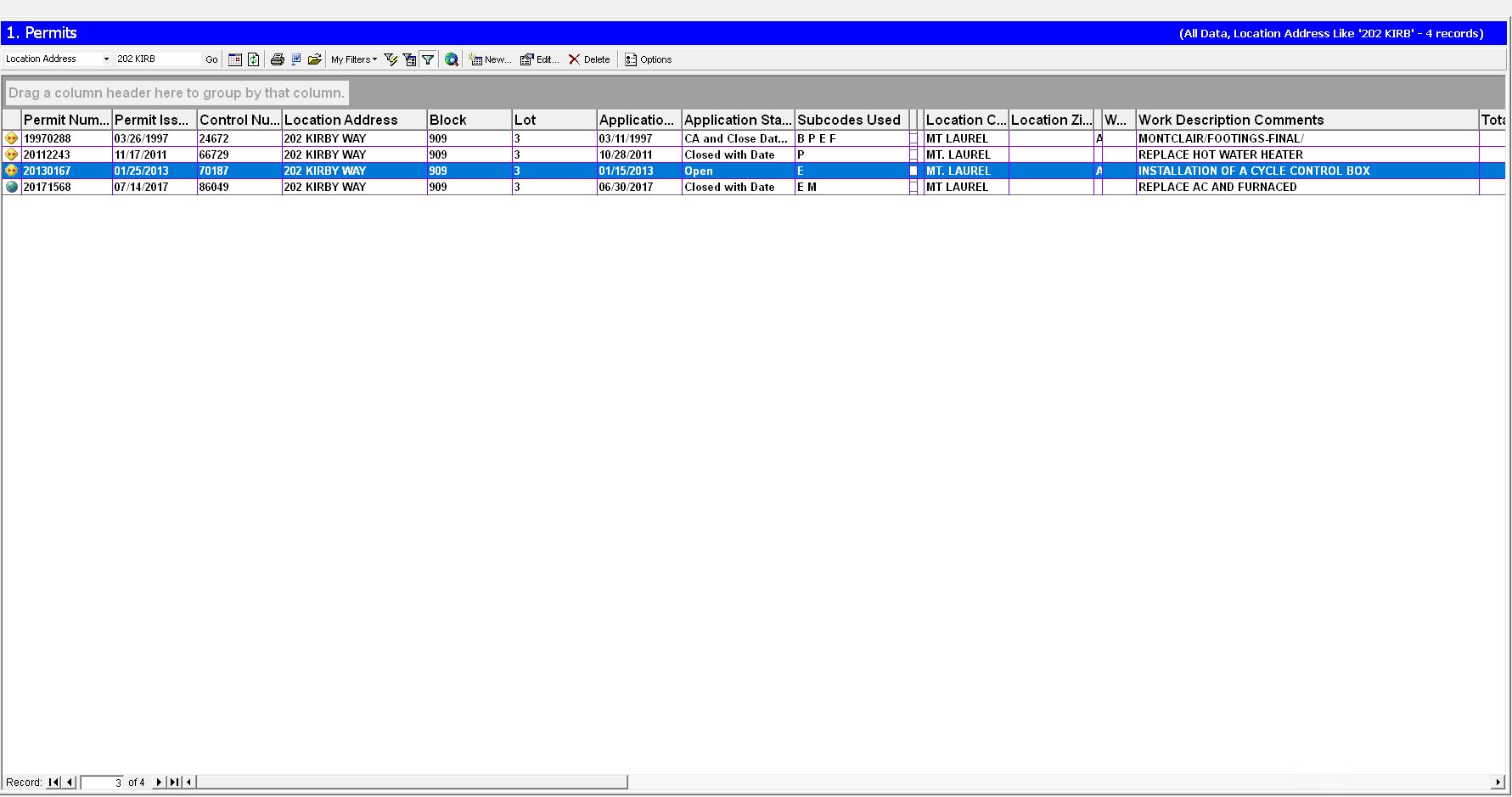The height and width of the screenshot is (797, 1512).
Task: Open the Location Address search field dropdown
Action: 106,59
